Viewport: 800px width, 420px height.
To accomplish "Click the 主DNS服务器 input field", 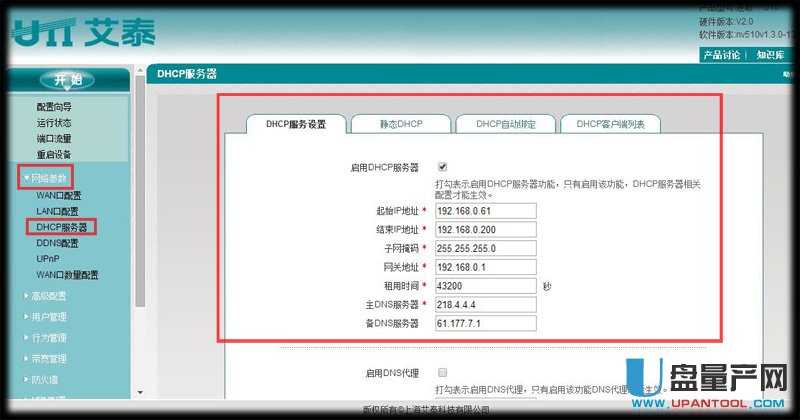I will point(486,304).
